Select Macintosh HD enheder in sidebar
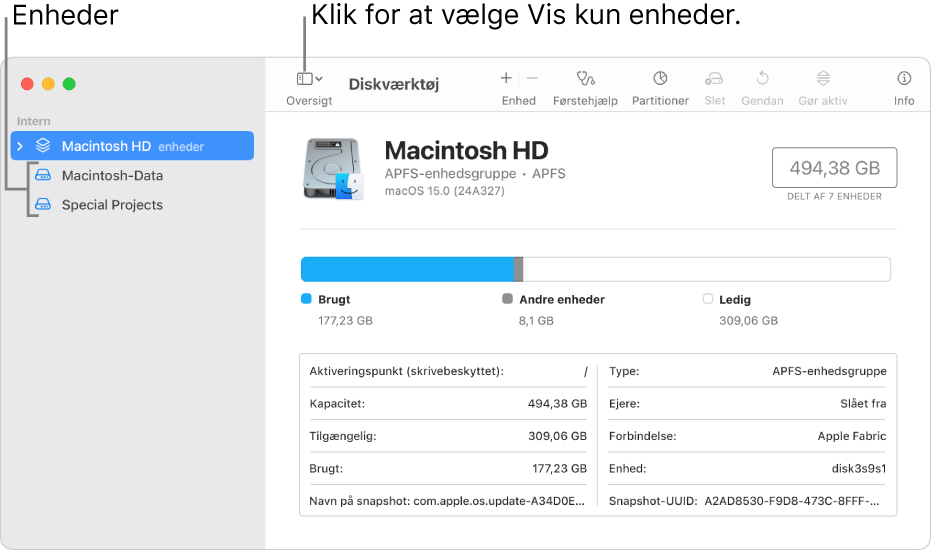931x551 pixels. (132, 146)
